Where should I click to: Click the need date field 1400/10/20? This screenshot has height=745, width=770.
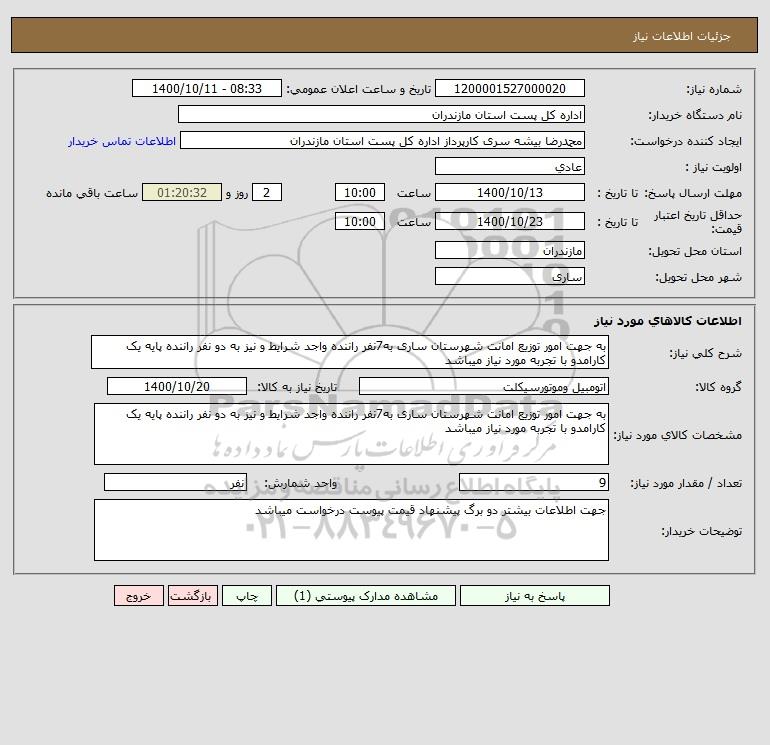point(177,386)
